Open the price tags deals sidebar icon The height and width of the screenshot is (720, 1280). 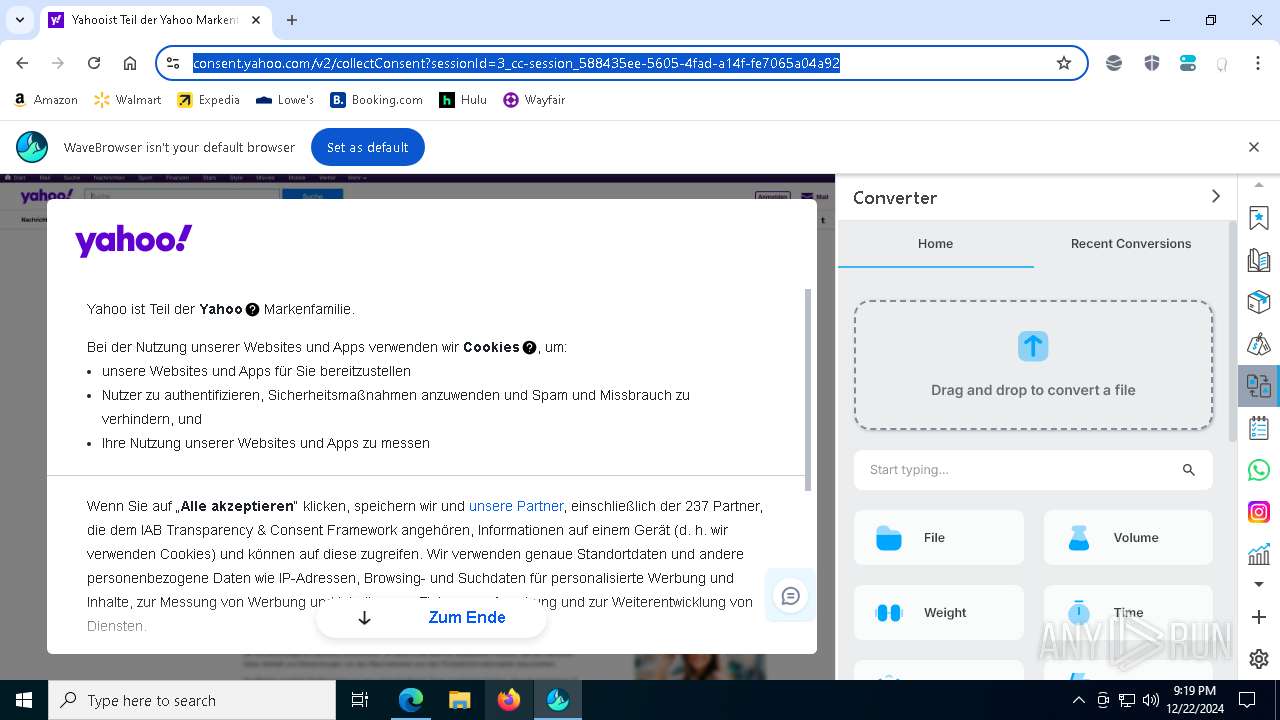(x=1258, y=343)
